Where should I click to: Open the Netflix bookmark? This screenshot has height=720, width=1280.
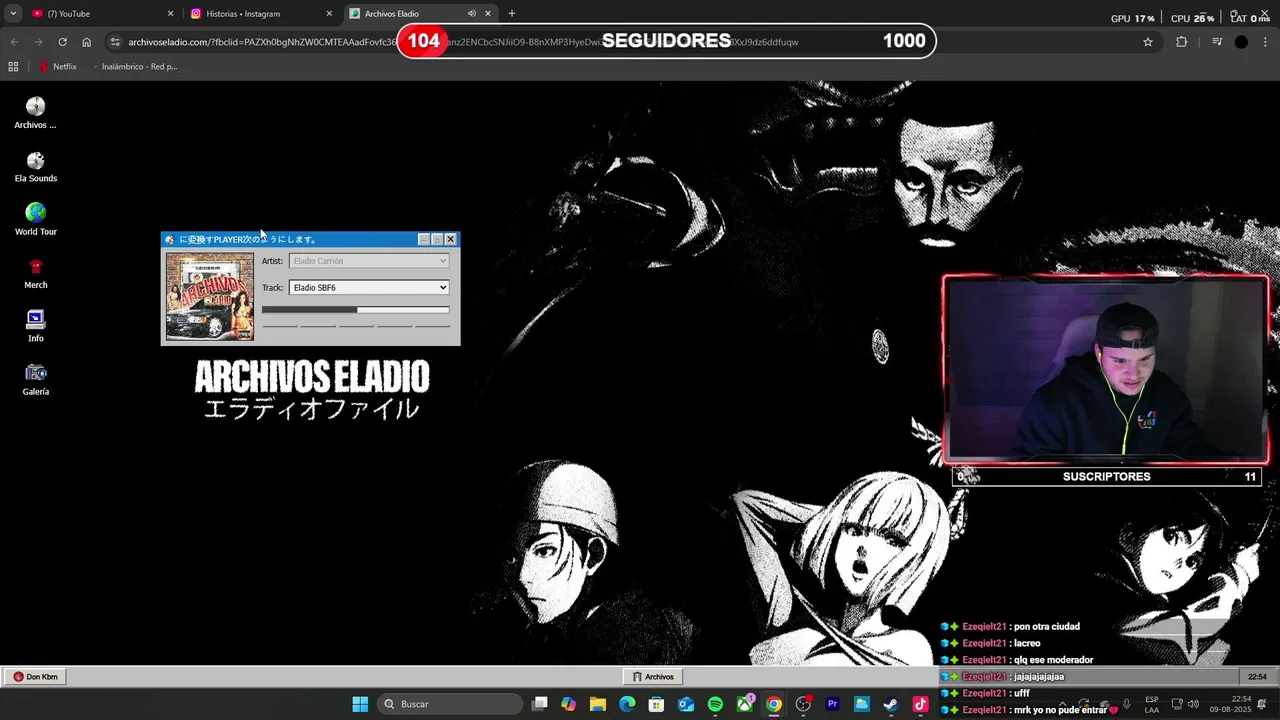click(58, 67)
